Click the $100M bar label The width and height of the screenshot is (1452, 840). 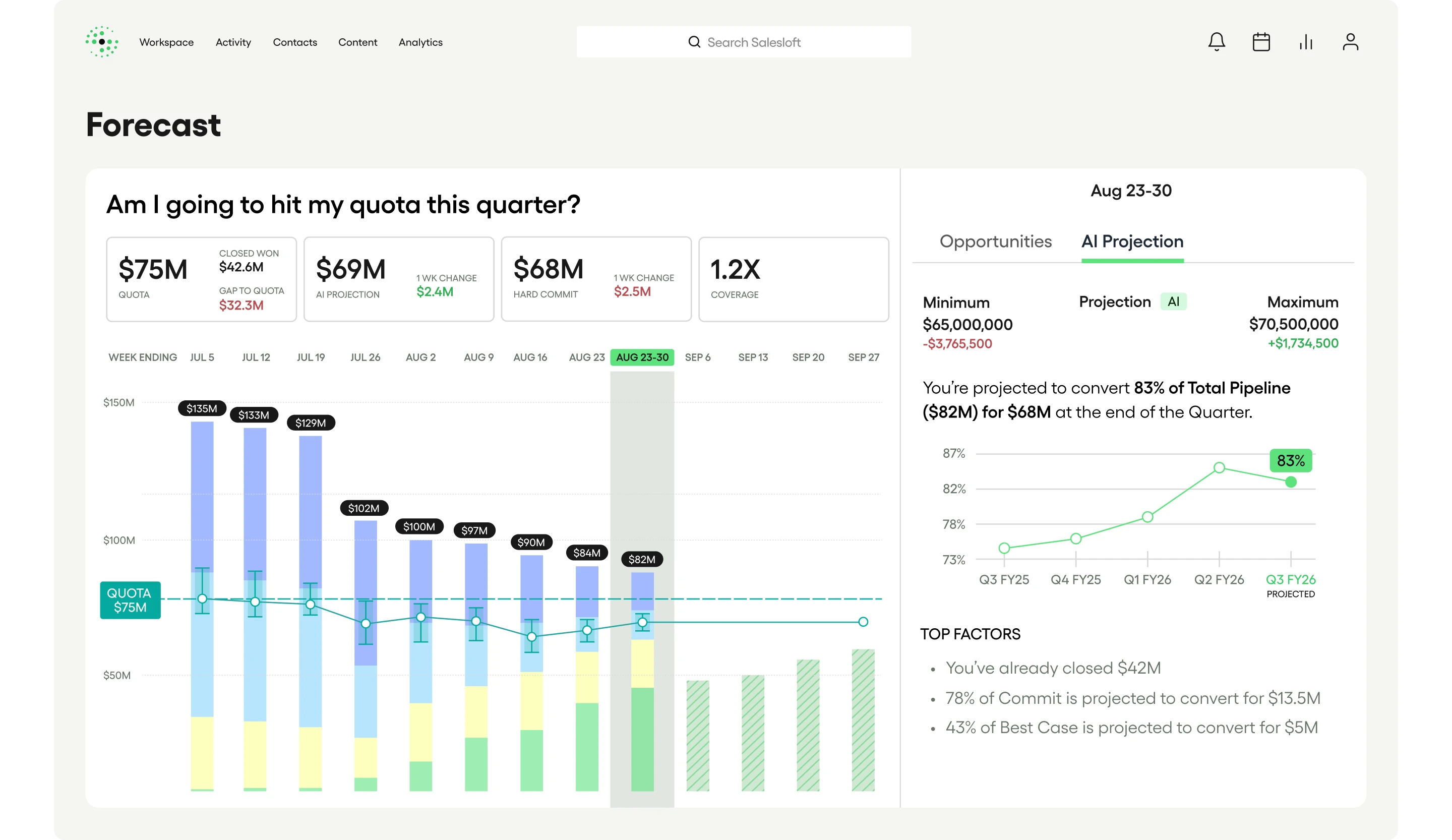[419, 526]
